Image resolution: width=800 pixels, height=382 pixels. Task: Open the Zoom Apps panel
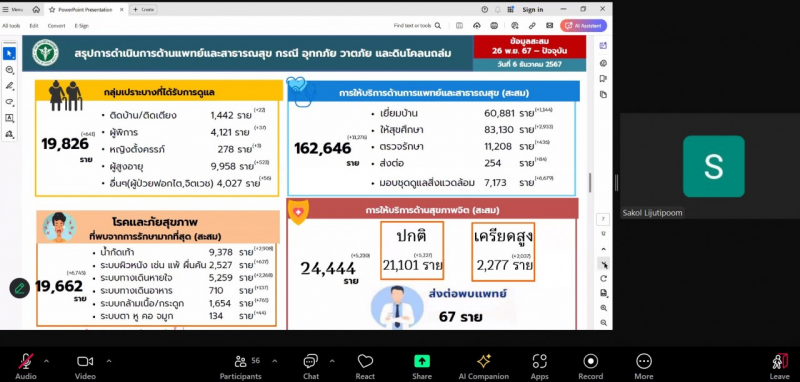[x=539, y=366]
